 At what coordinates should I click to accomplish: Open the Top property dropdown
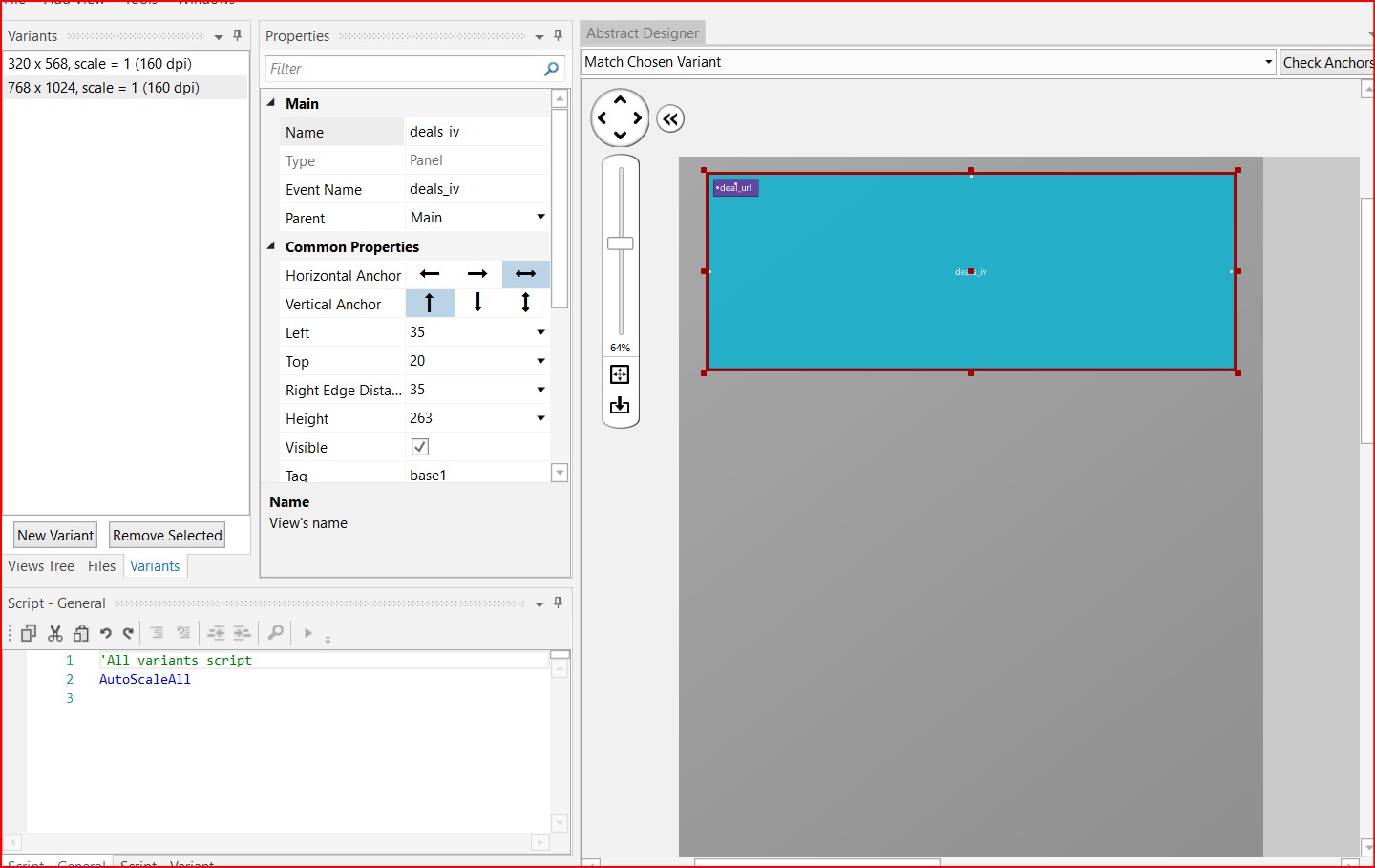540,361
